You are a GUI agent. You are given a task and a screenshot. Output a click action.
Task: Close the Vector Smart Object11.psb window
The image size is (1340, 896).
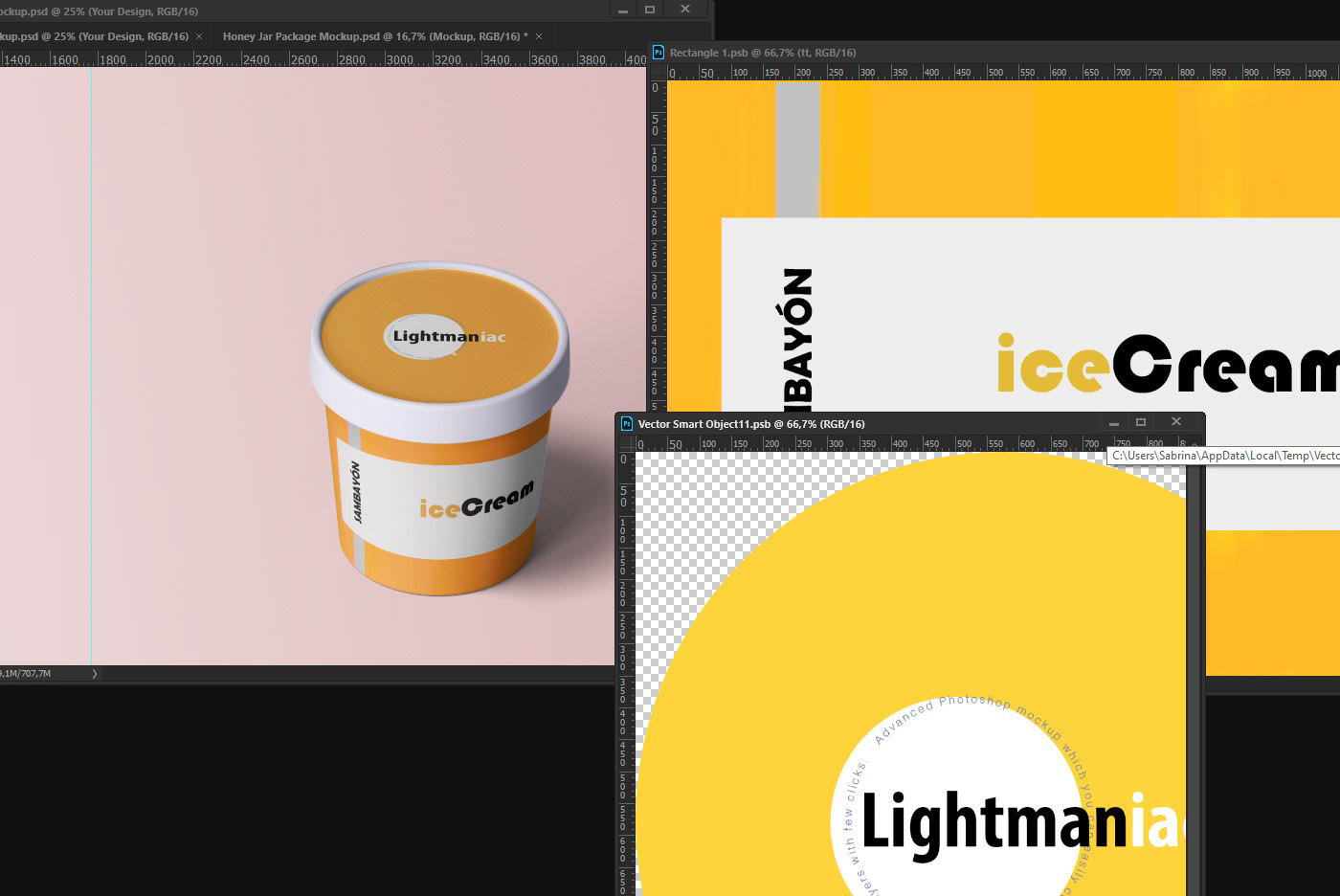1176,422
